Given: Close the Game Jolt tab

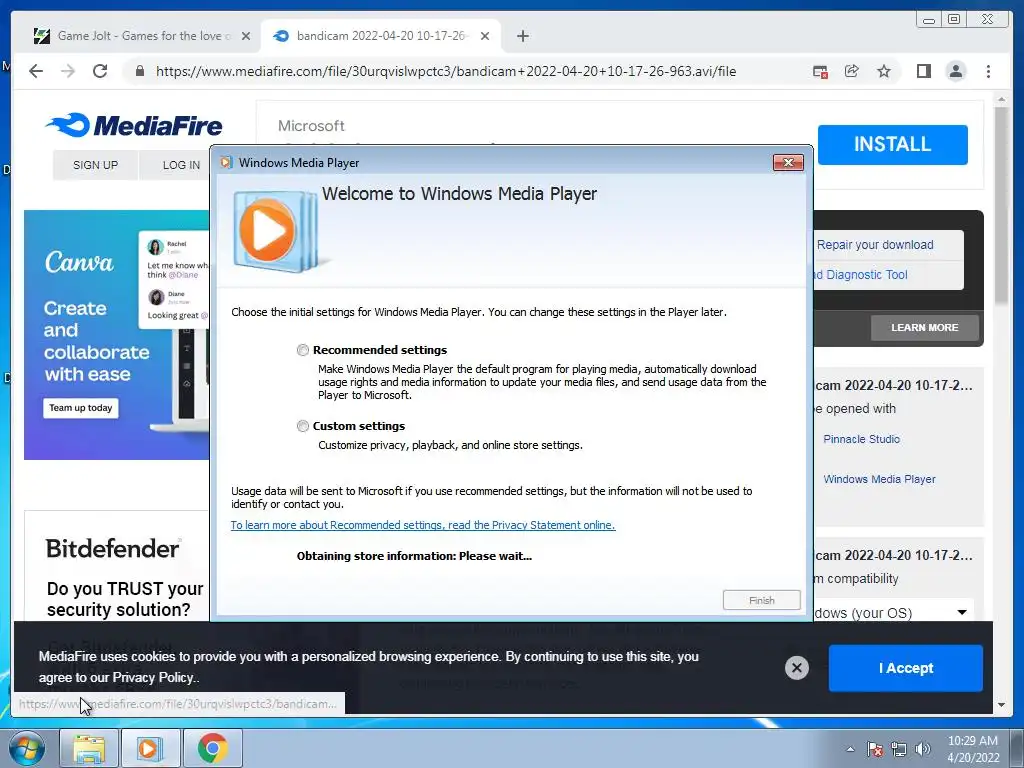Looking at the screenshot, I should pos(246,36).
